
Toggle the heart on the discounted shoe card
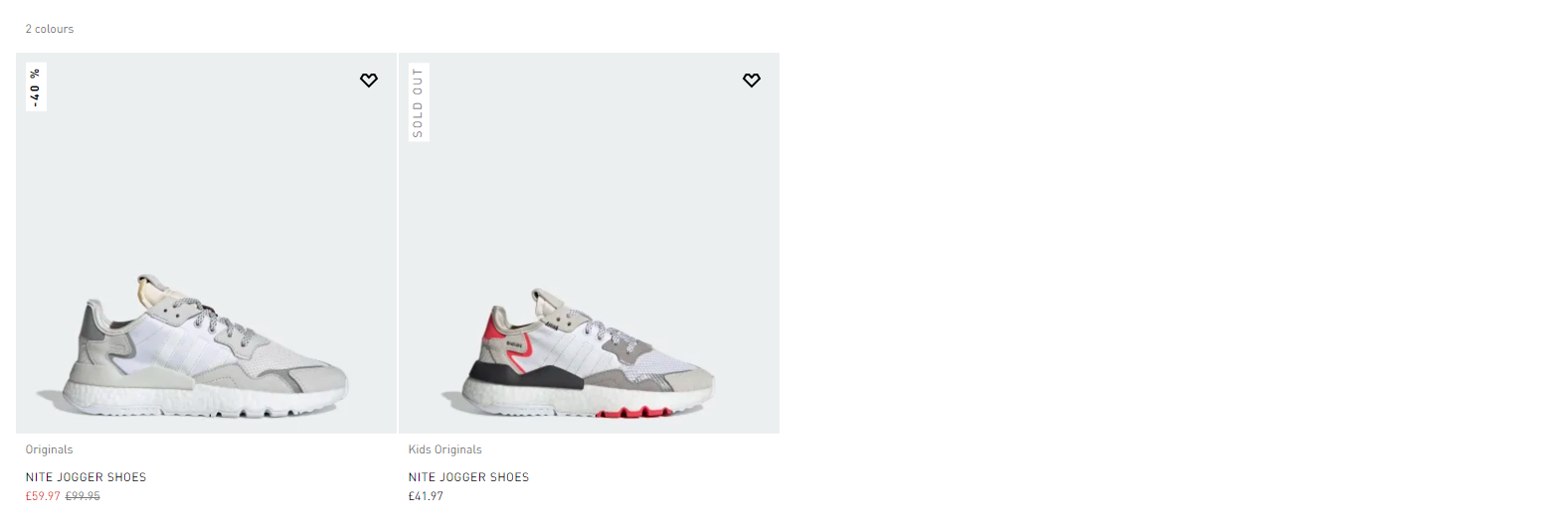tap(369, 81)
